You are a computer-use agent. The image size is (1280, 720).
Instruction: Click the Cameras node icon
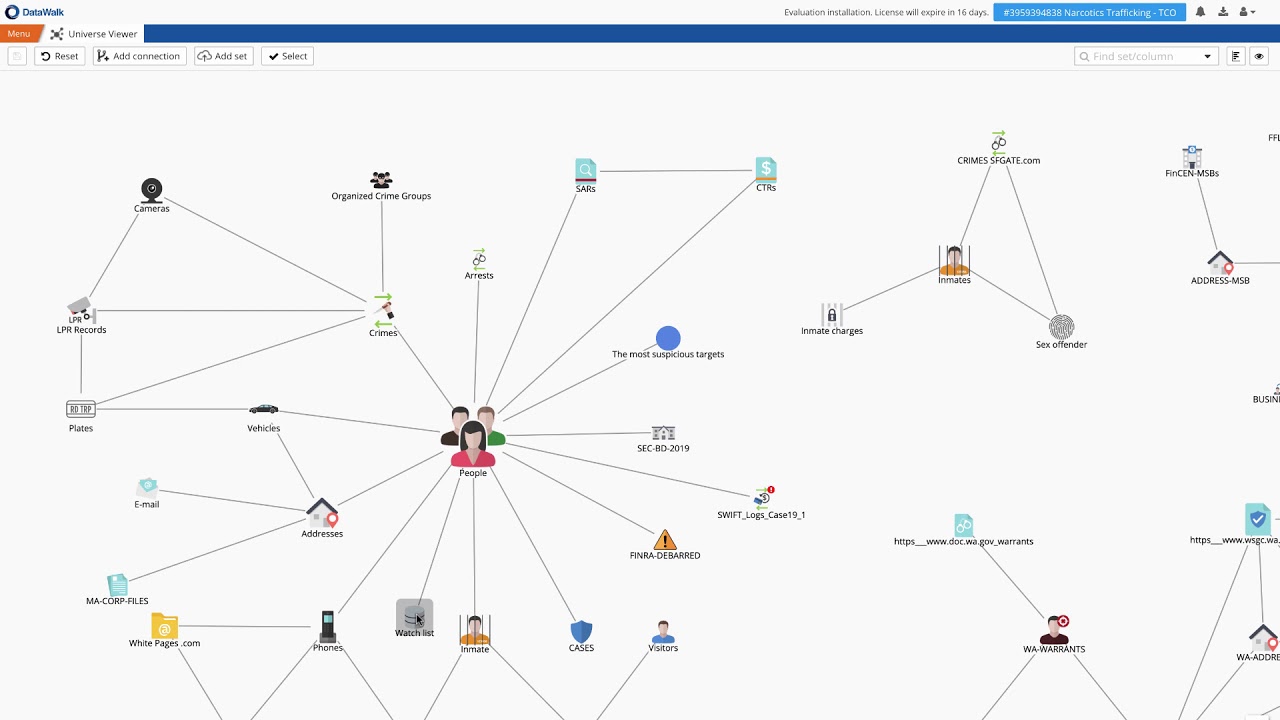(x=151, y=190)
